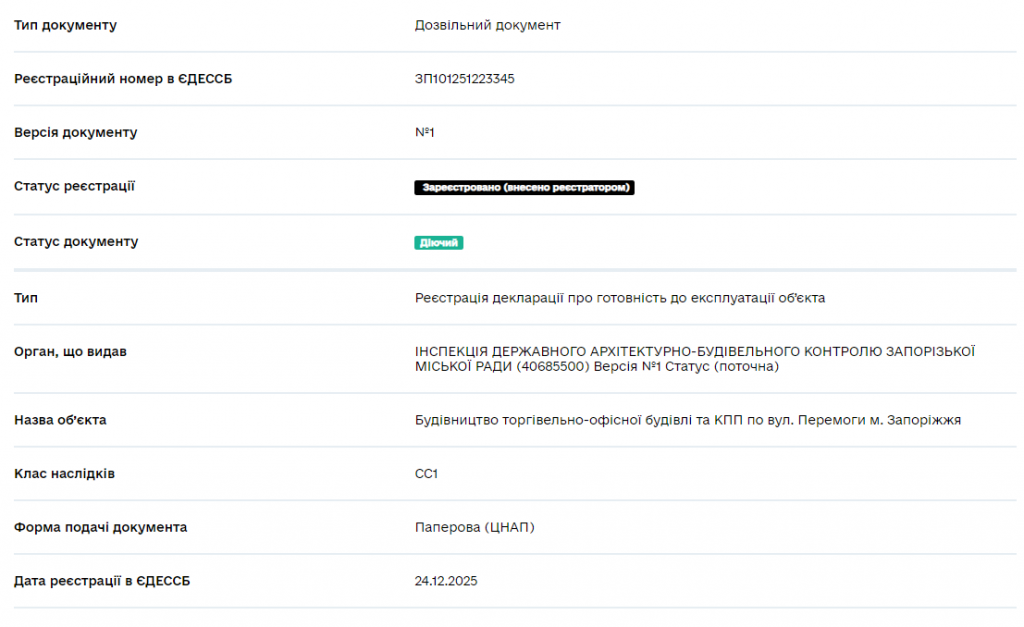Click the 'Паперова (ЦНАП)' submission form value
1024x627 pixels.
pyautogui.click(x=474, y=527)
